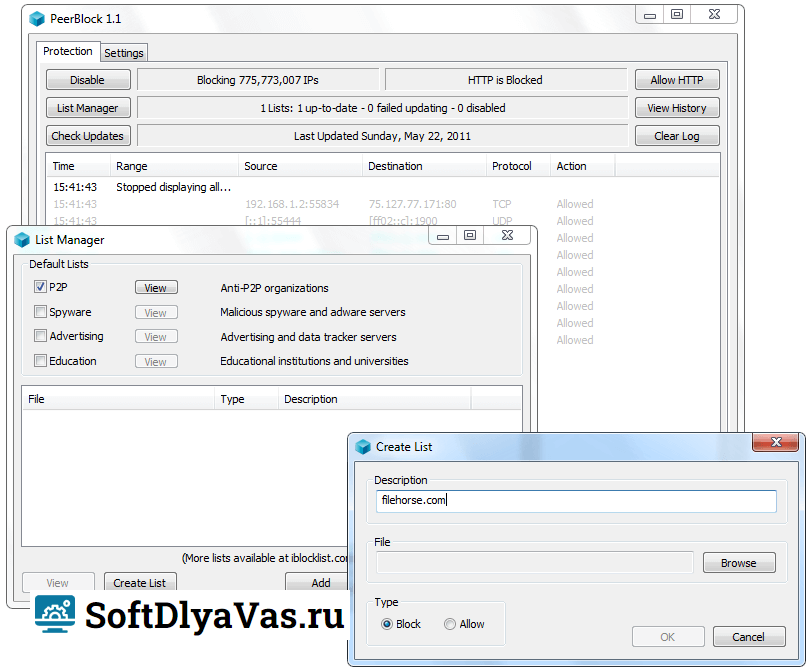Click the View button next to Education
809x670 pixels.
point(156,362)
